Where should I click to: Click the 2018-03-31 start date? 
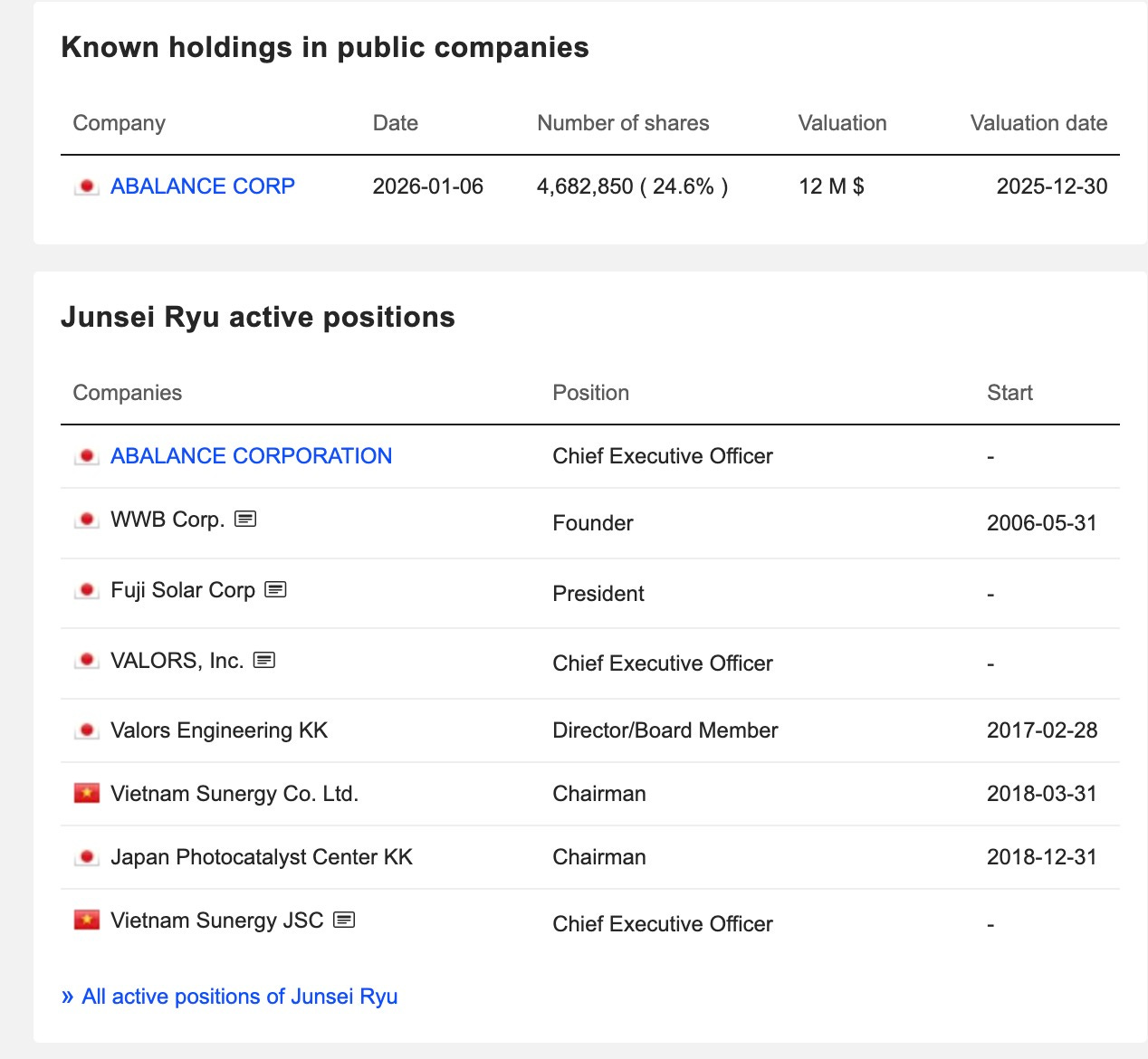1042,794
